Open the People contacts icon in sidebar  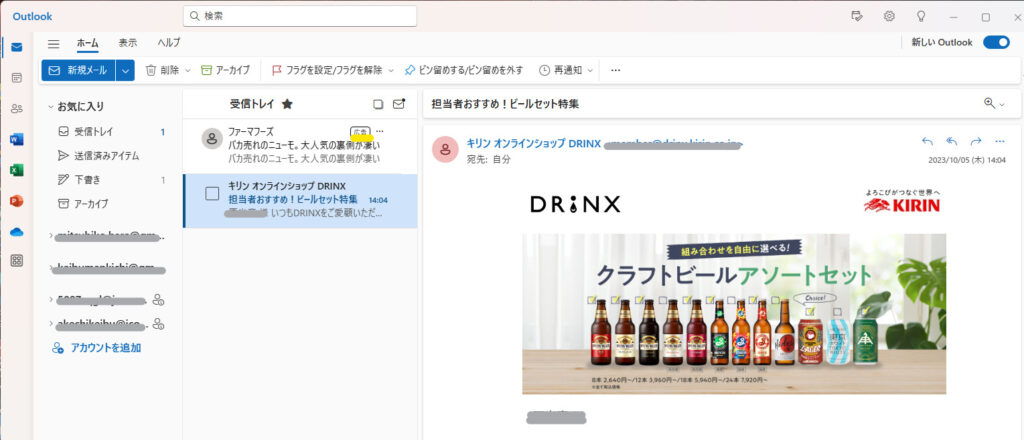[16, 108]
